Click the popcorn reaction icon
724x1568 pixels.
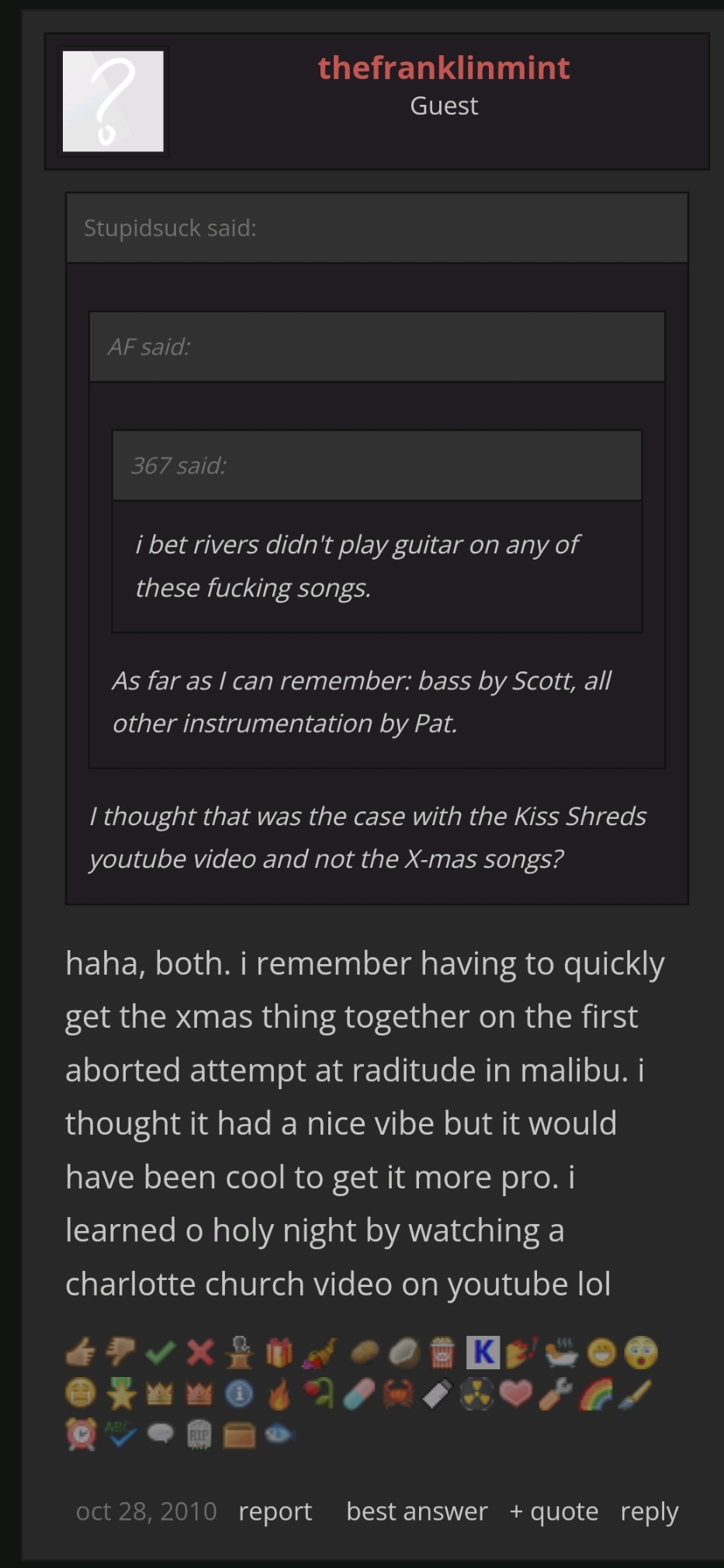[442, 1353]
